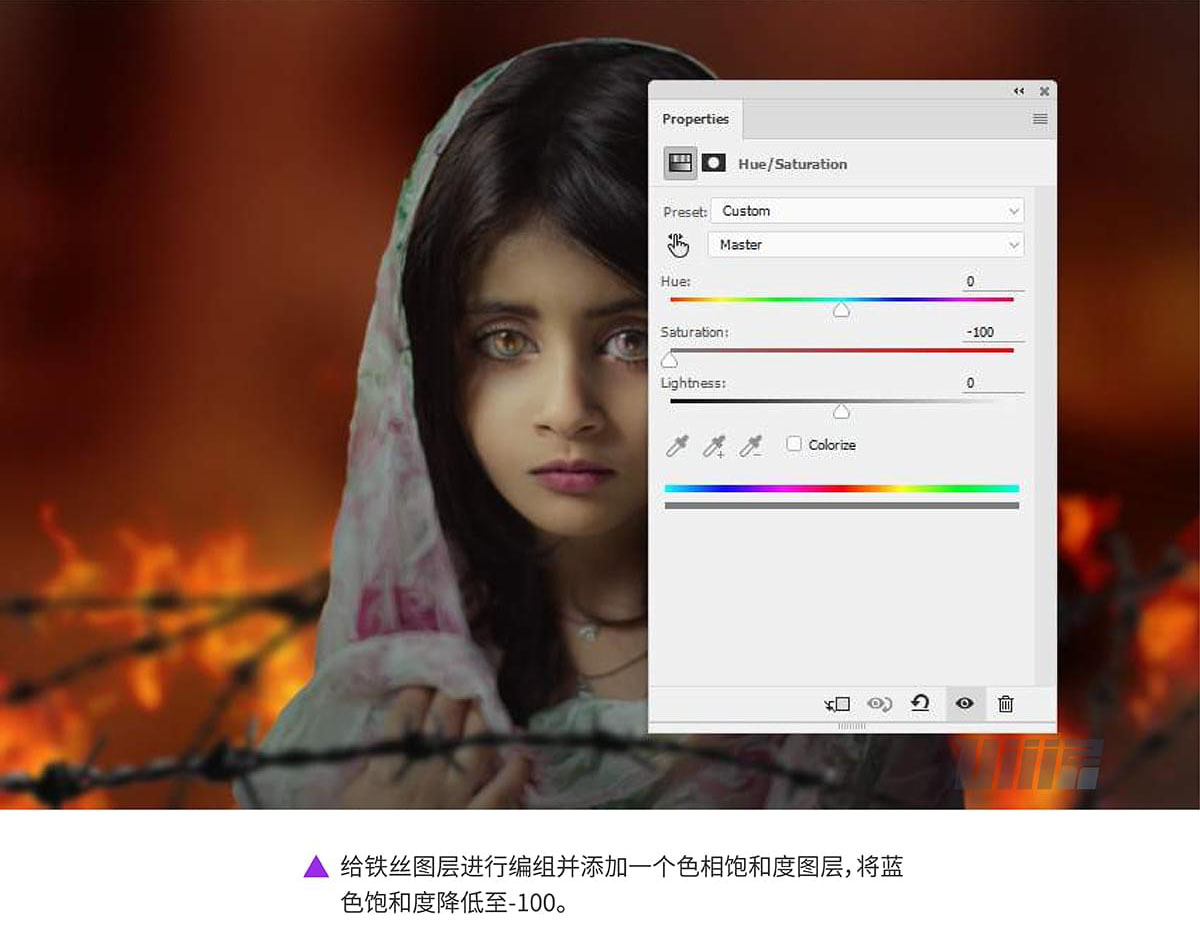This screenshot has height=929, width=1200.
Task: Click the view previous state icon
Action: coord(880,704)
